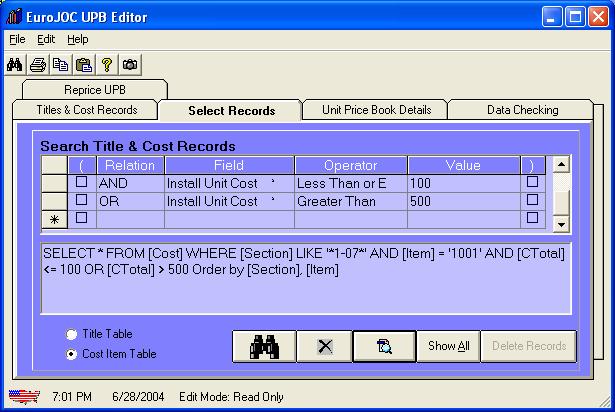This screenshot has width=615, height=412.
Task: Select the Cost Item Table radio button
Action: [71, 354]
